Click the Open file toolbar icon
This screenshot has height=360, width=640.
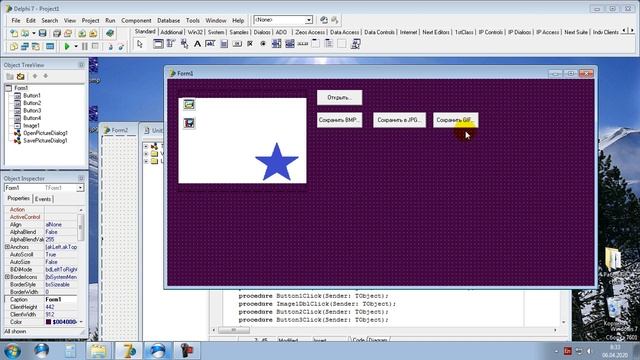pyautogui.click(x=25, y=33)
